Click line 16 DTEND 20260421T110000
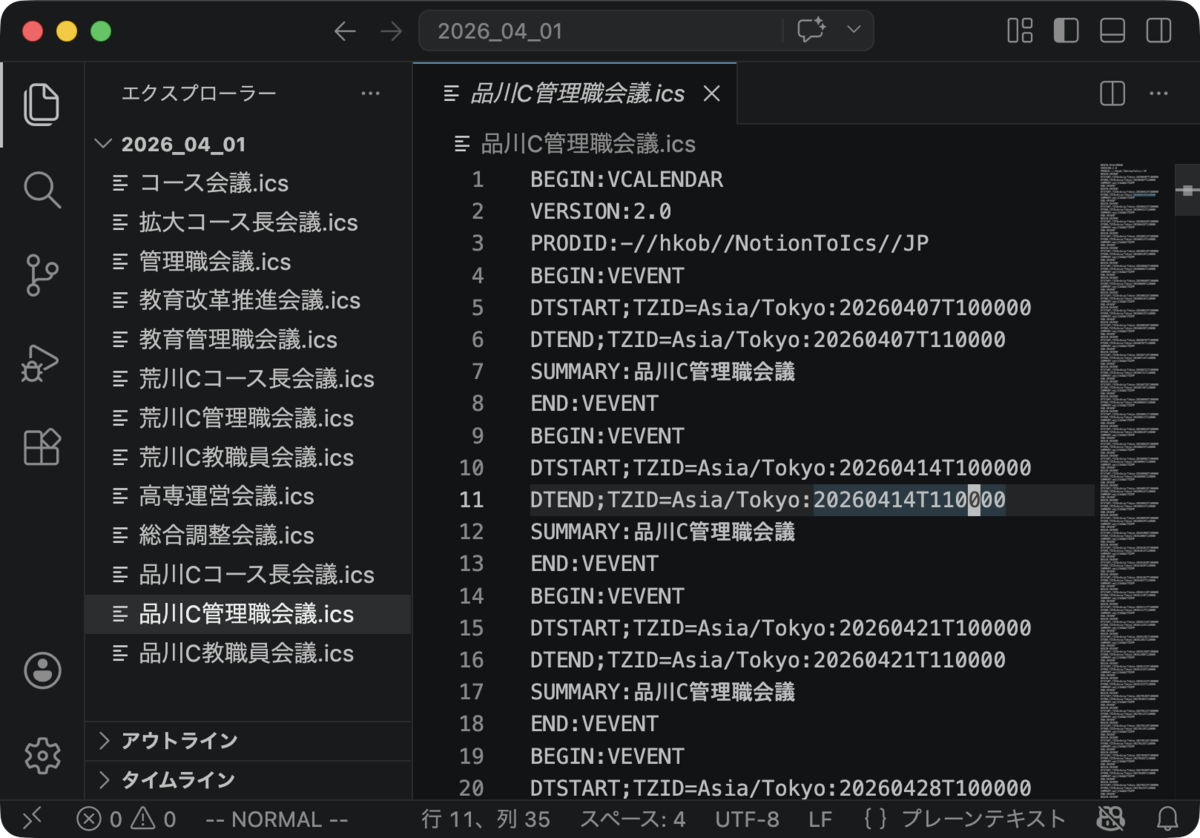The width and height of the screenshot is (1200, 838). [768, 660]
